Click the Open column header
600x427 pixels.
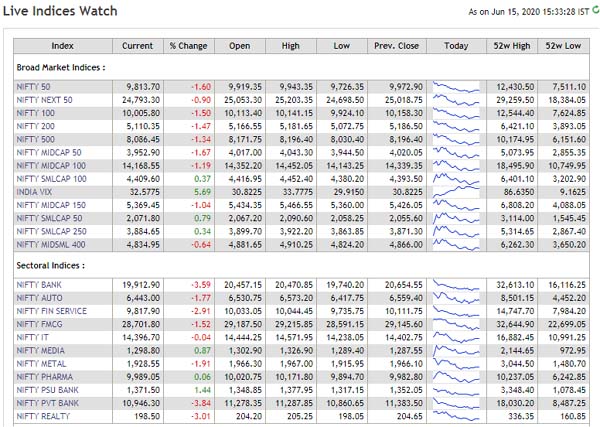coord(240,46)
